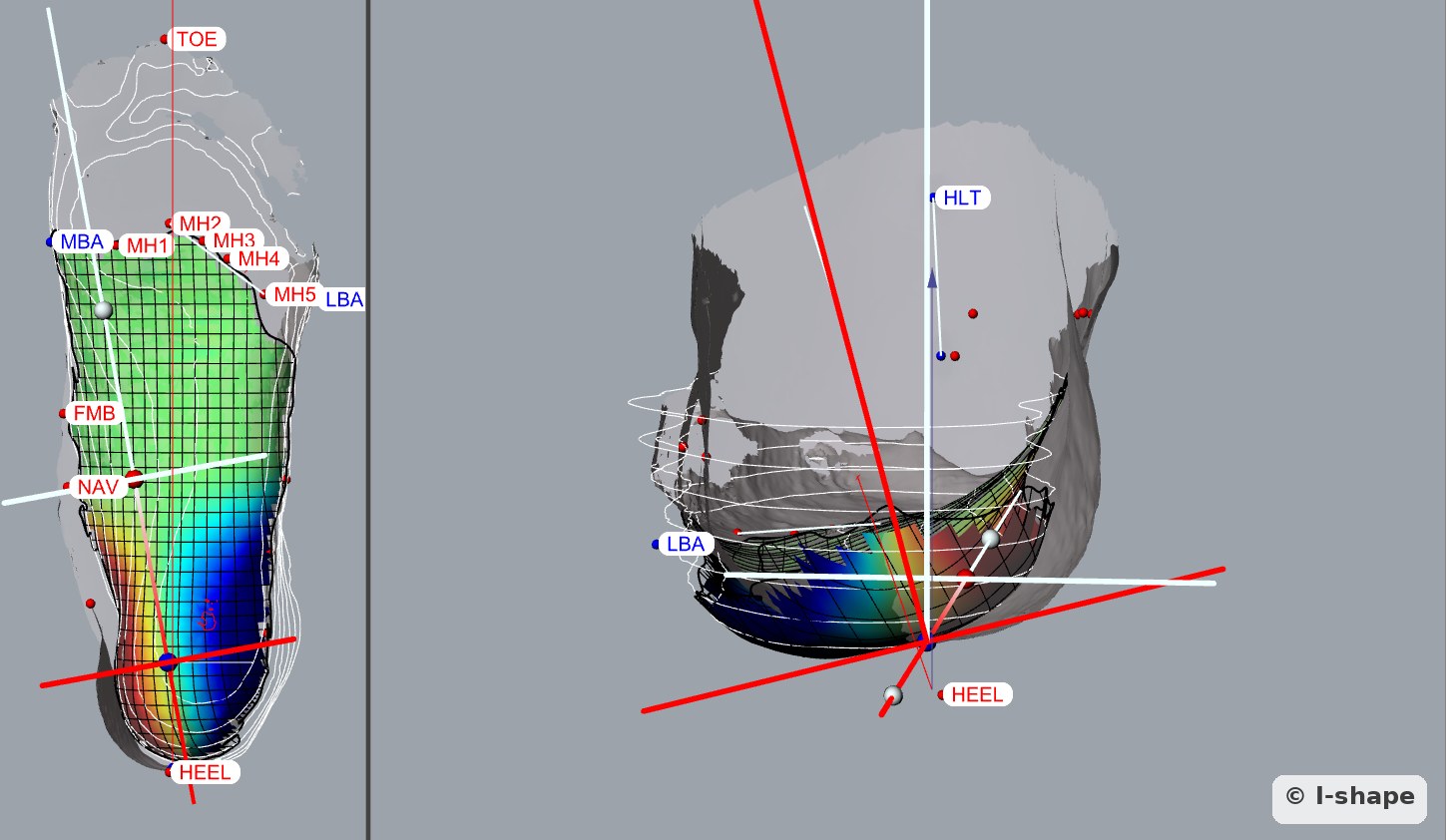Select the NAV landmark label

click(98, 487)
